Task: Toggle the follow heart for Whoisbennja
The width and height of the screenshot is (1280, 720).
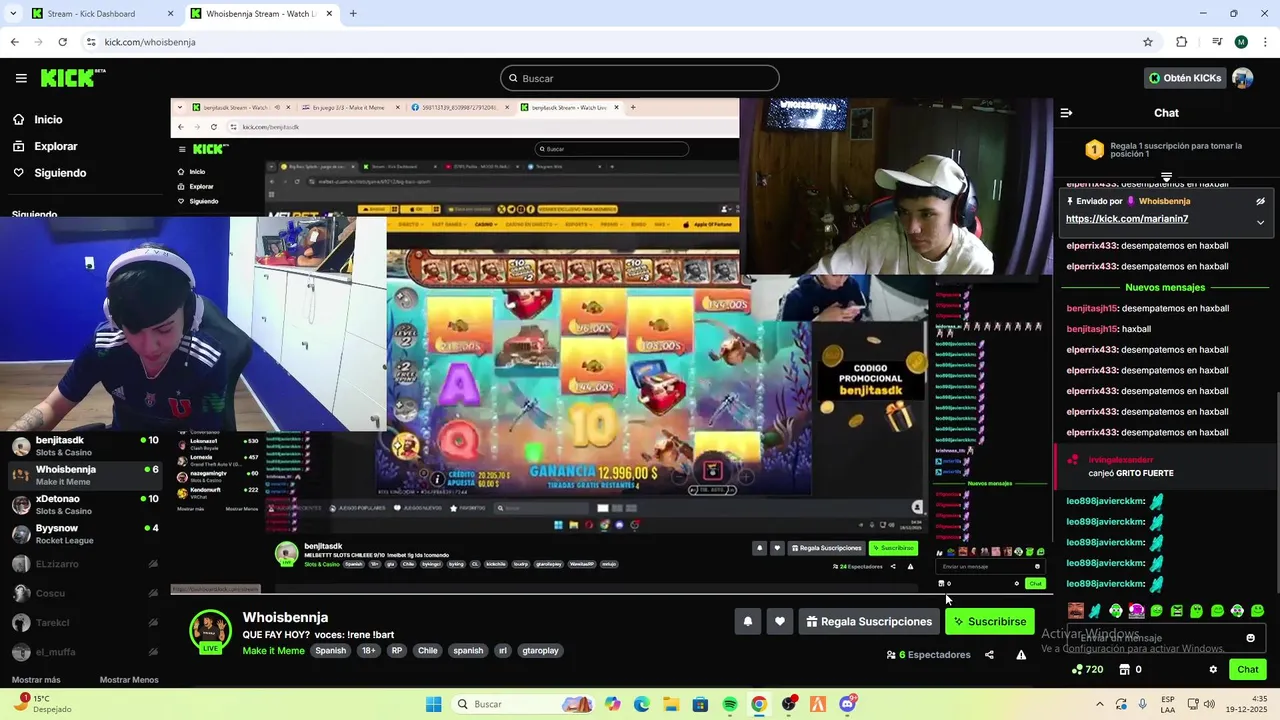Action: [x=780, y=622]
